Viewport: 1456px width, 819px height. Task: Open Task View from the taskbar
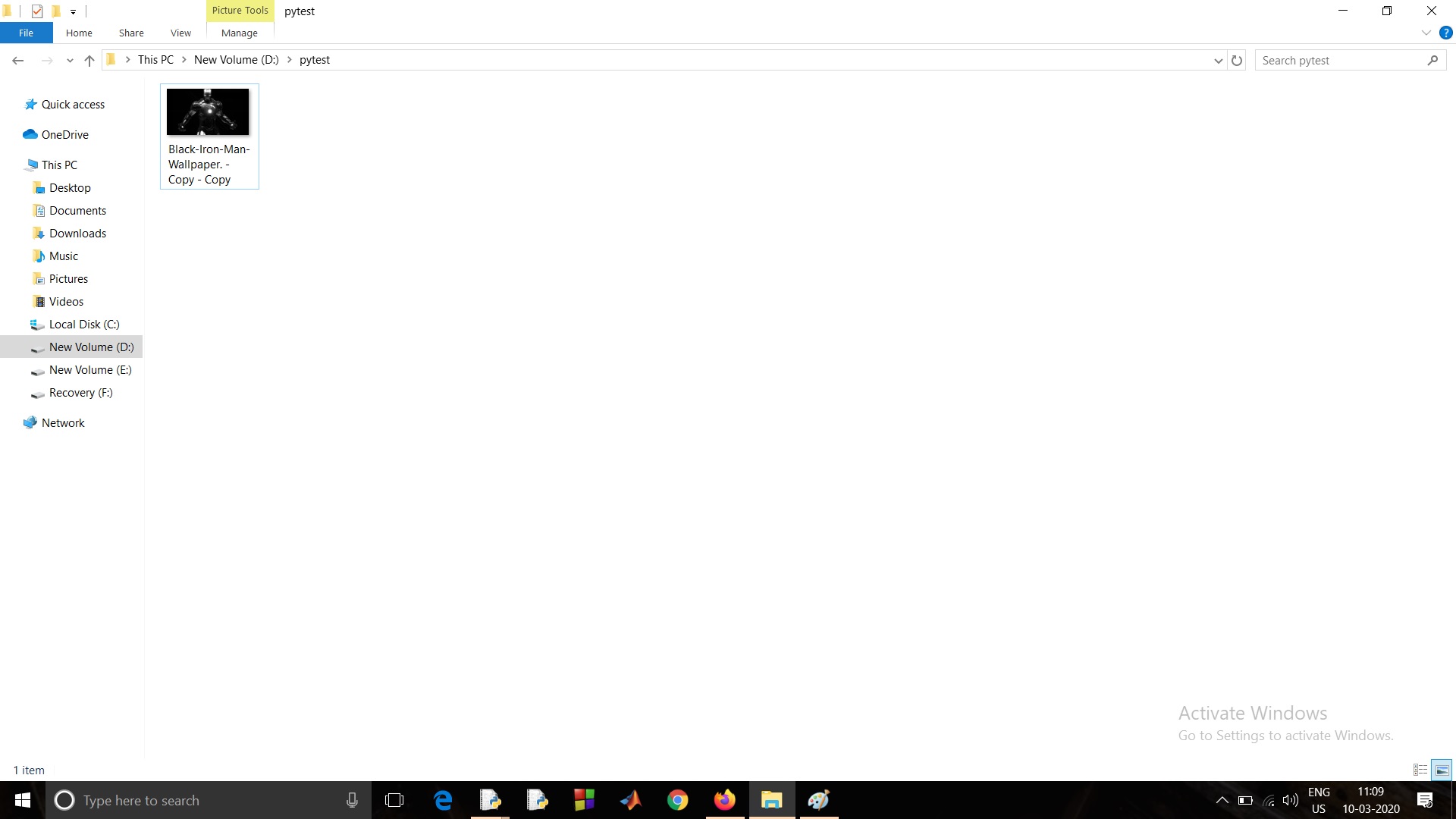(394, 800)
